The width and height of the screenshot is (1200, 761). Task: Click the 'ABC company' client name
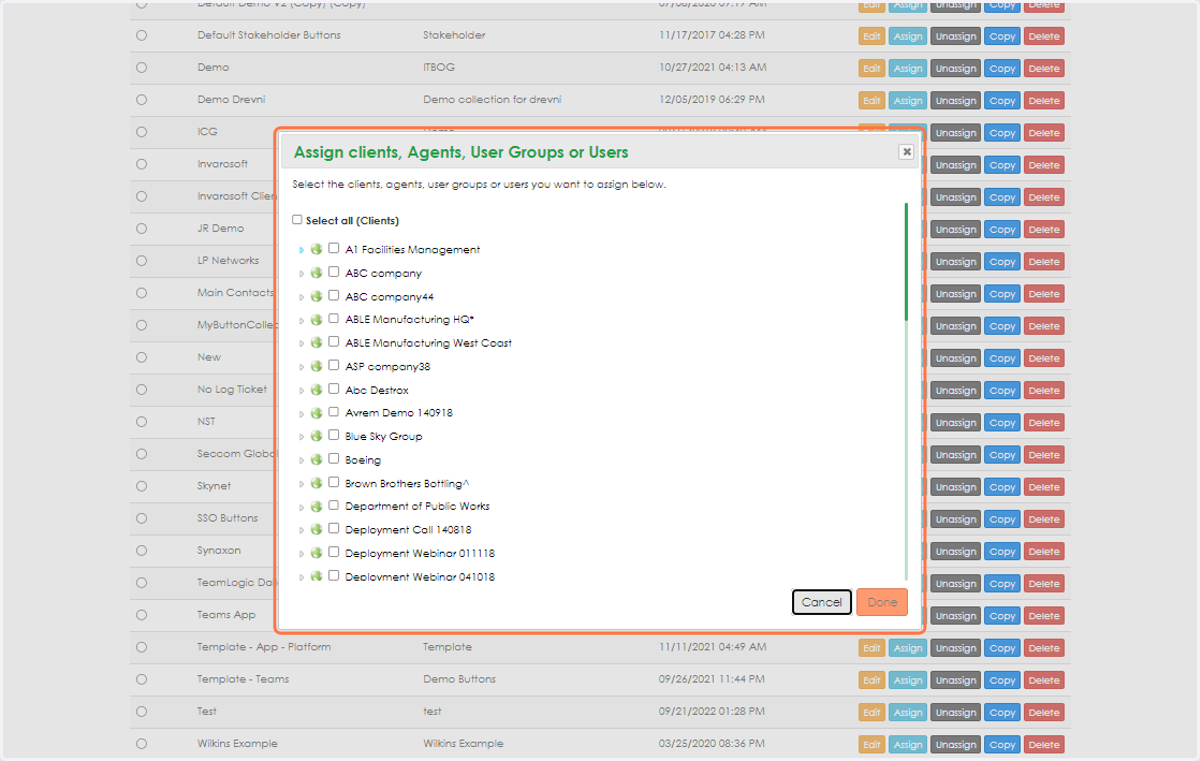click(x=383, y=273)
